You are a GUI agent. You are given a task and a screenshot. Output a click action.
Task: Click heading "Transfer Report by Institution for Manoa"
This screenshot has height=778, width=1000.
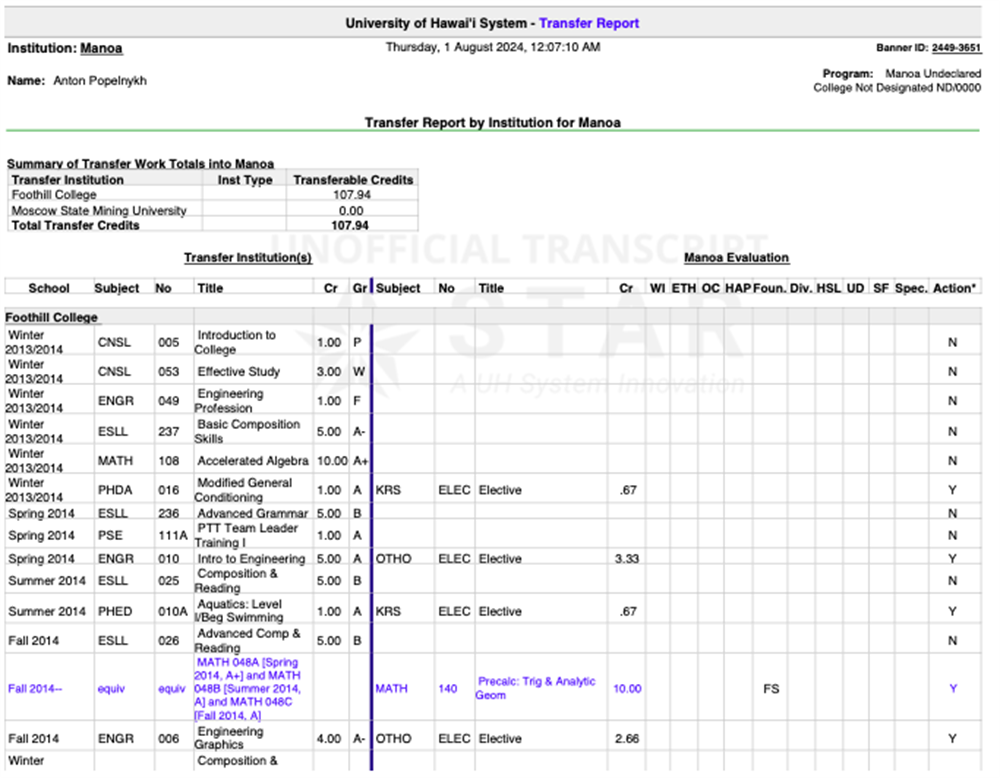click(x=492, y=122)
